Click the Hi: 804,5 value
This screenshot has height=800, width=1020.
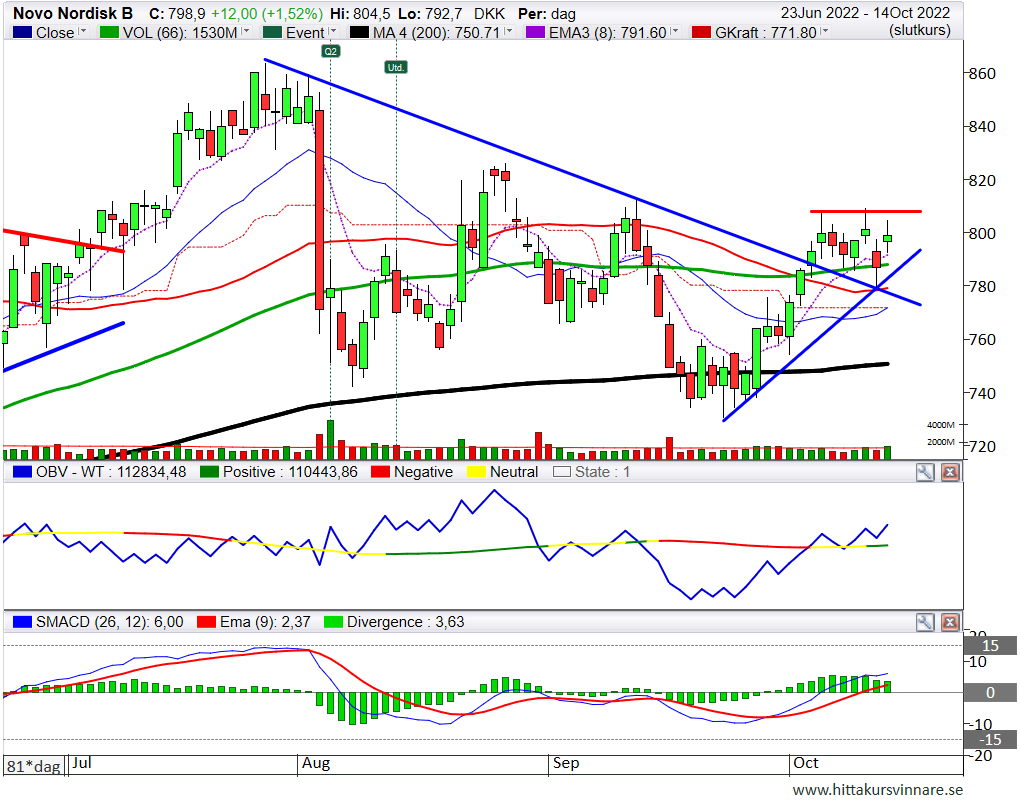point(360,14)
